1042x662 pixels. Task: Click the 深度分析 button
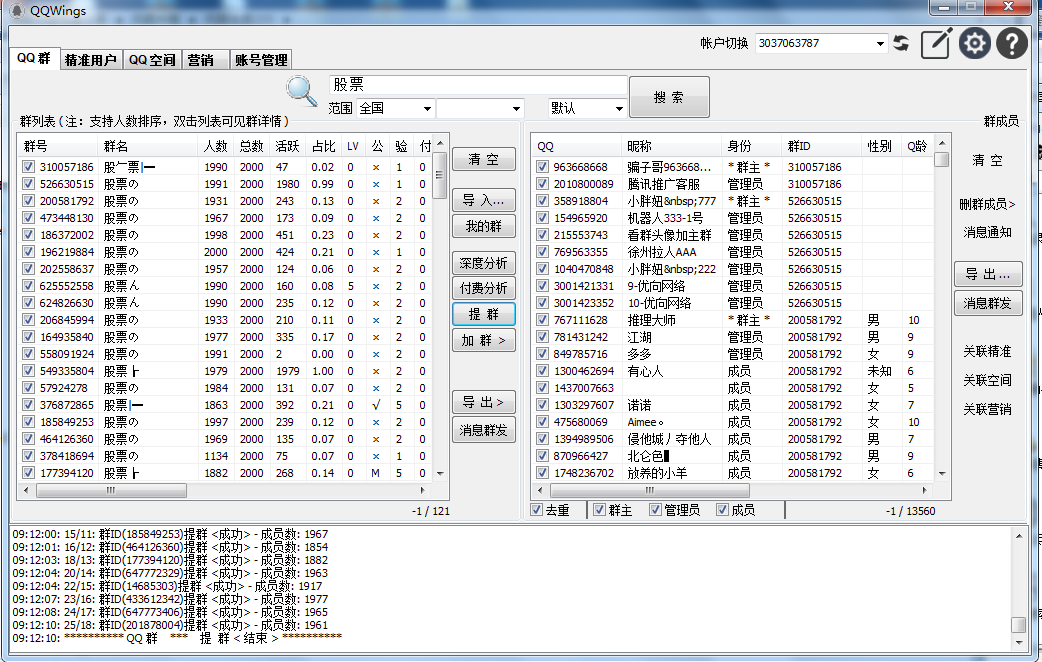coord(483,263)
